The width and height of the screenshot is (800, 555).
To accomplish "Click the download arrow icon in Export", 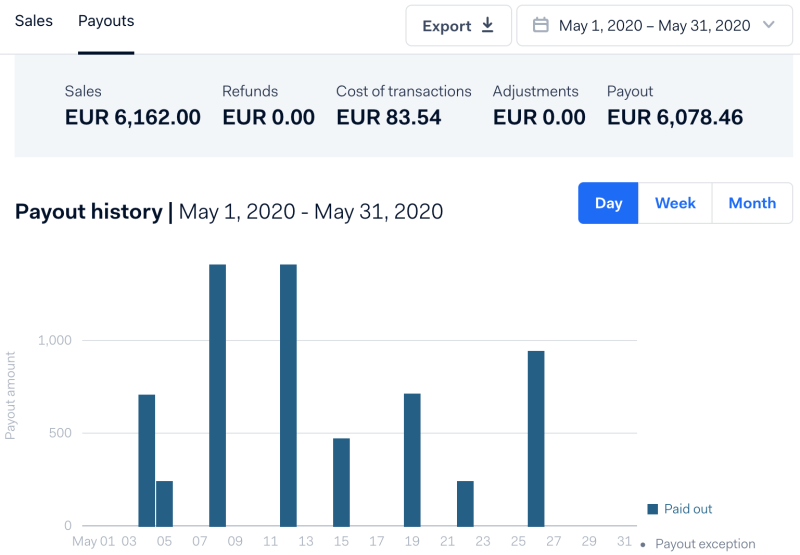I will (x=488, y=26).
